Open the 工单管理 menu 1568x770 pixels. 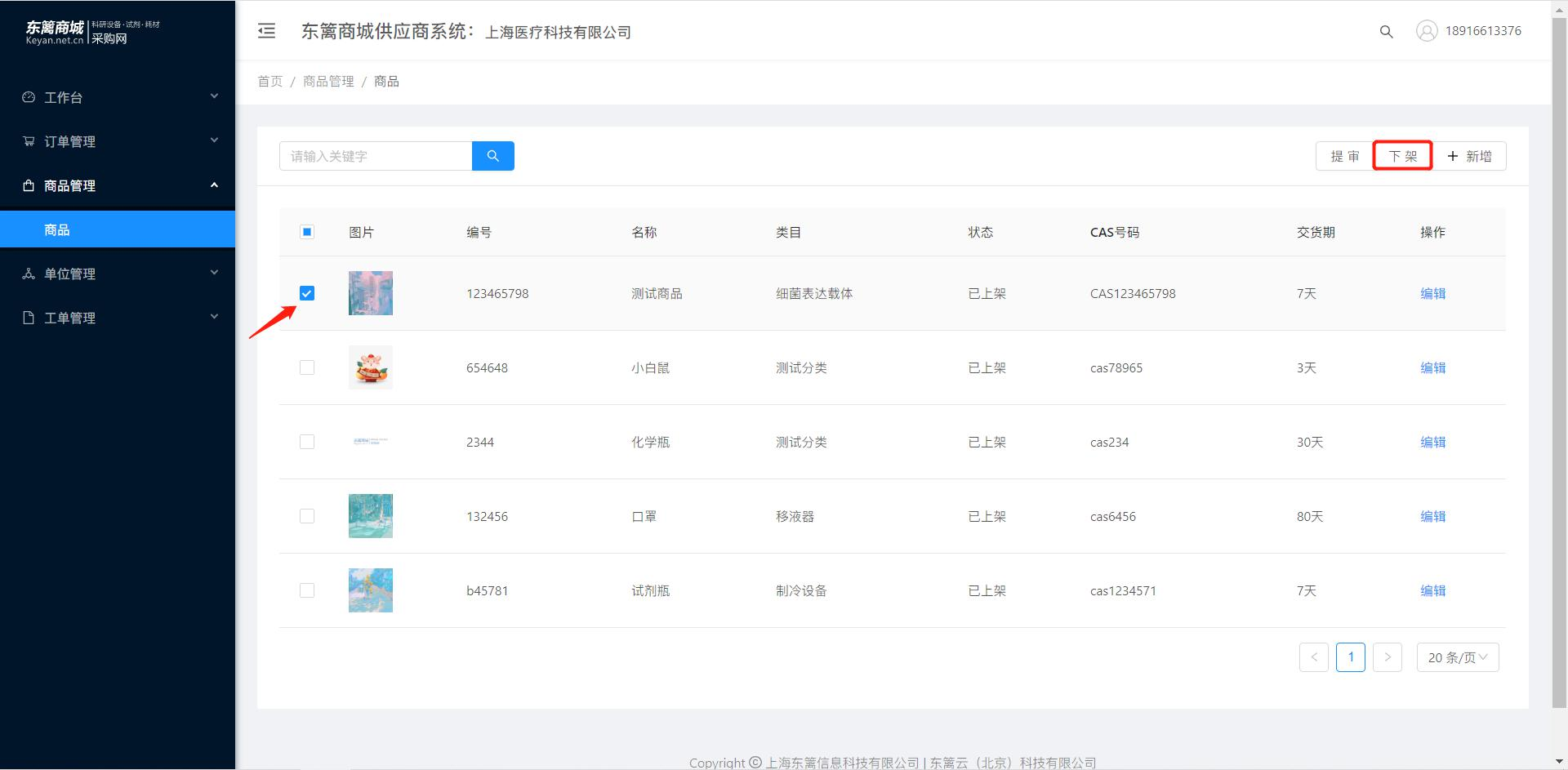coord(118,318)
